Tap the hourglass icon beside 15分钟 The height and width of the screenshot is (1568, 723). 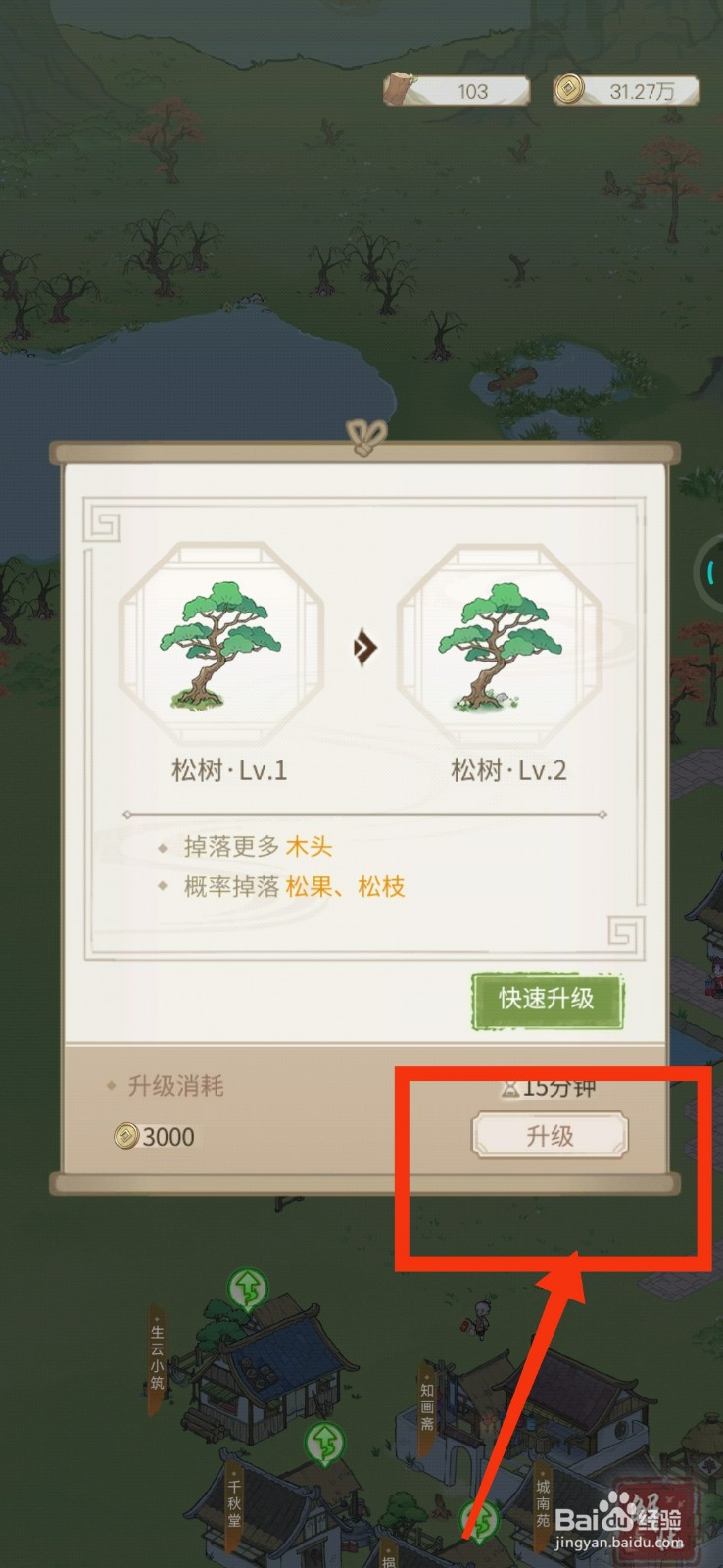coord(510,1087)
